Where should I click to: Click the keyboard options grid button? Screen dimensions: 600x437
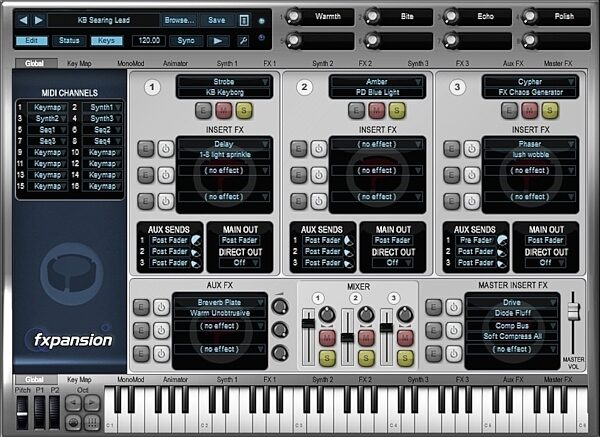click(x=92, y=422)
